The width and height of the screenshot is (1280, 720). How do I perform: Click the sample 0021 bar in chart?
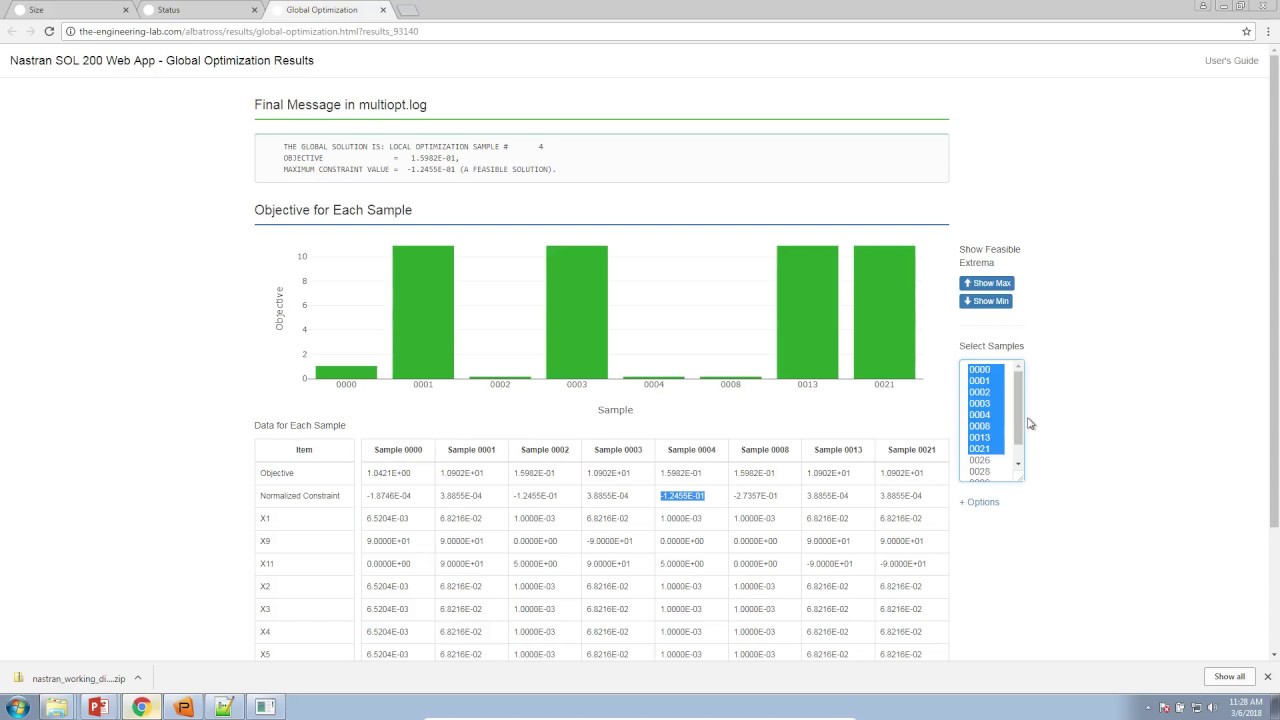884,312
